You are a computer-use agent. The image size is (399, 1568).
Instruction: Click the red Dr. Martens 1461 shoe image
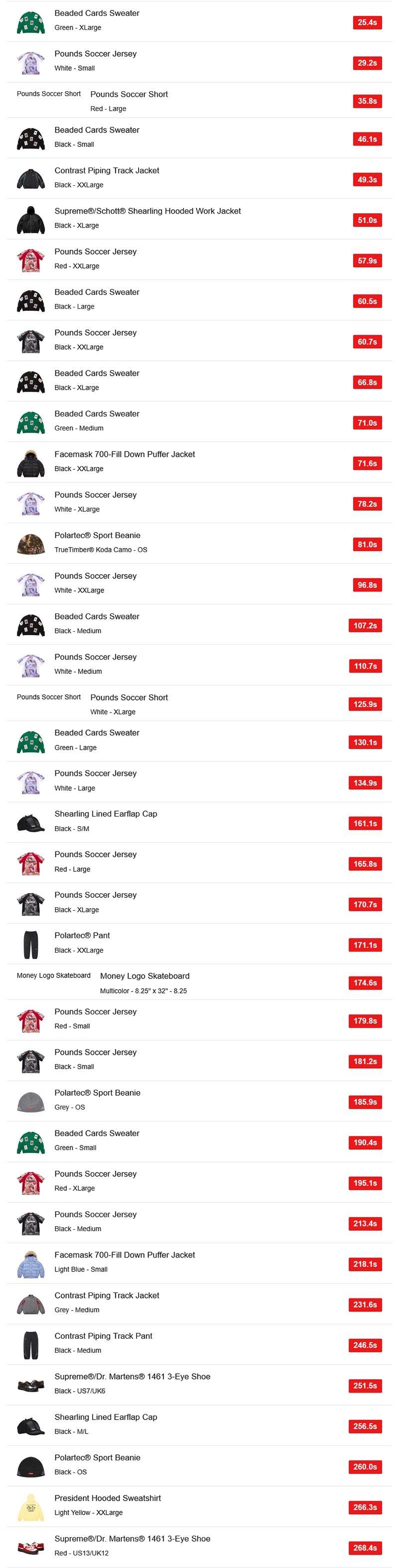tap(30, 1547)
